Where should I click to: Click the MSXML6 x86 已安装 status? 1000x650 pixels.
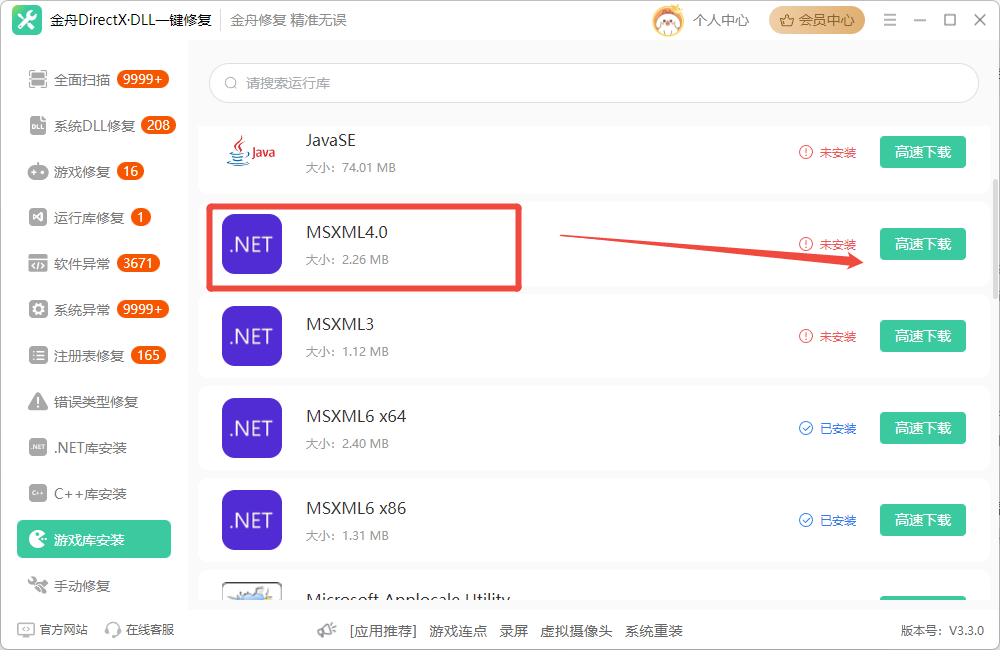click(x=827, y=520)
